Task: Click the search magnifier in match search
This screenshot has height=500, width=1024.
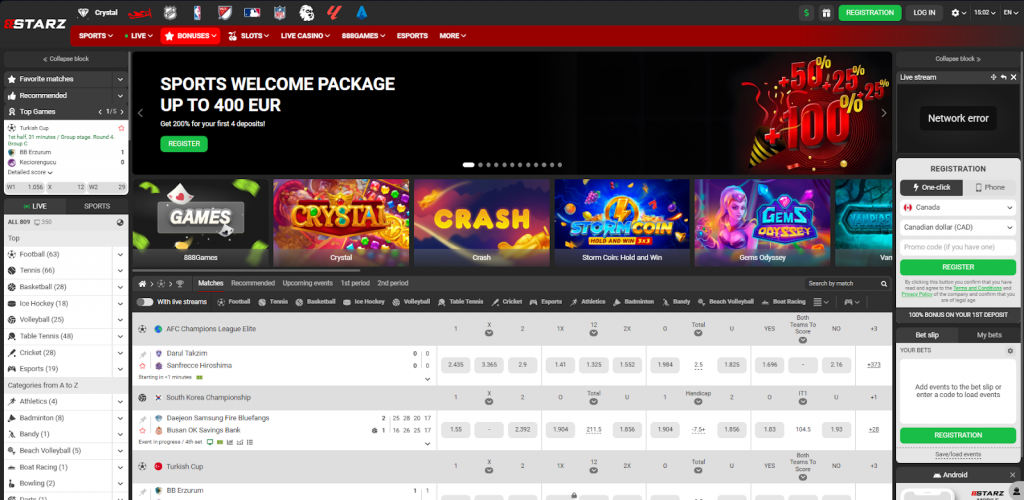Action: 884,284
